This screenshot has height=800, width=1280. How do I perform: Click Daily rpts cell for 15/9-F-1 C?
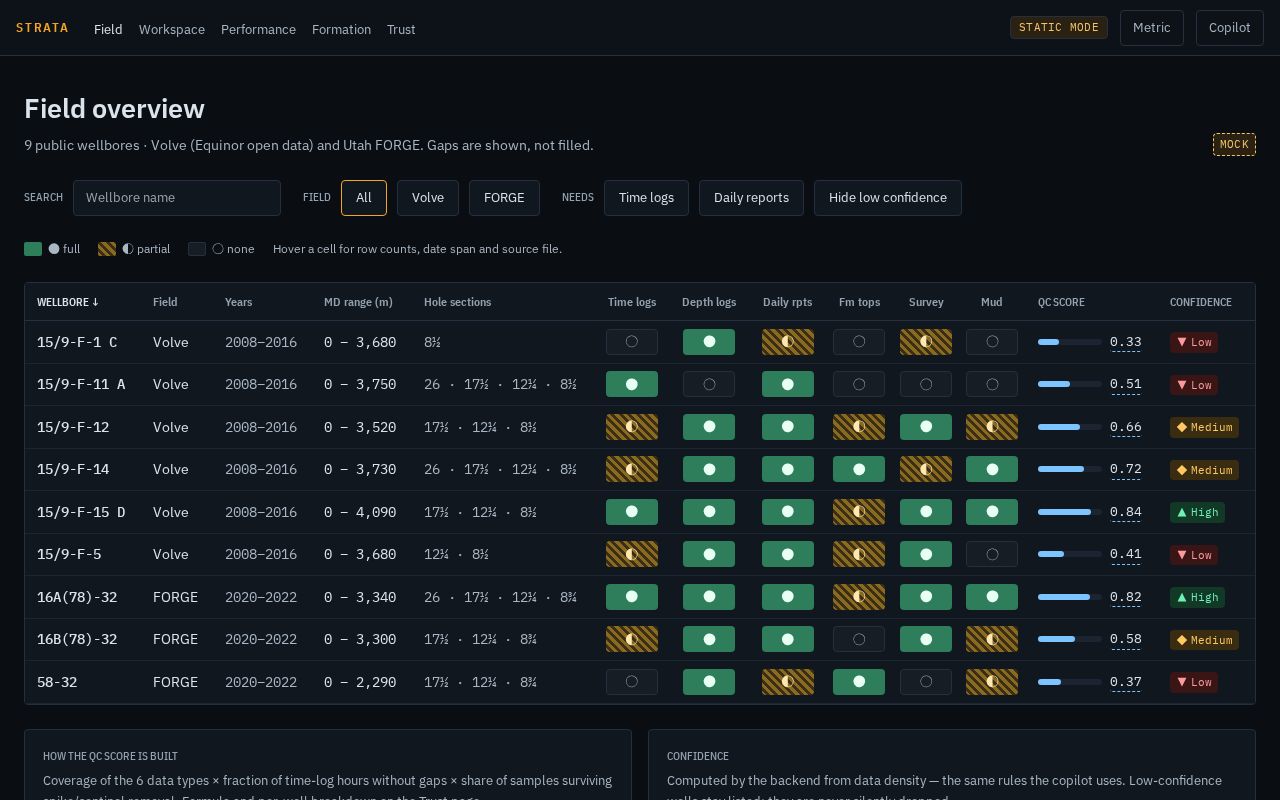tap(788, 342)
